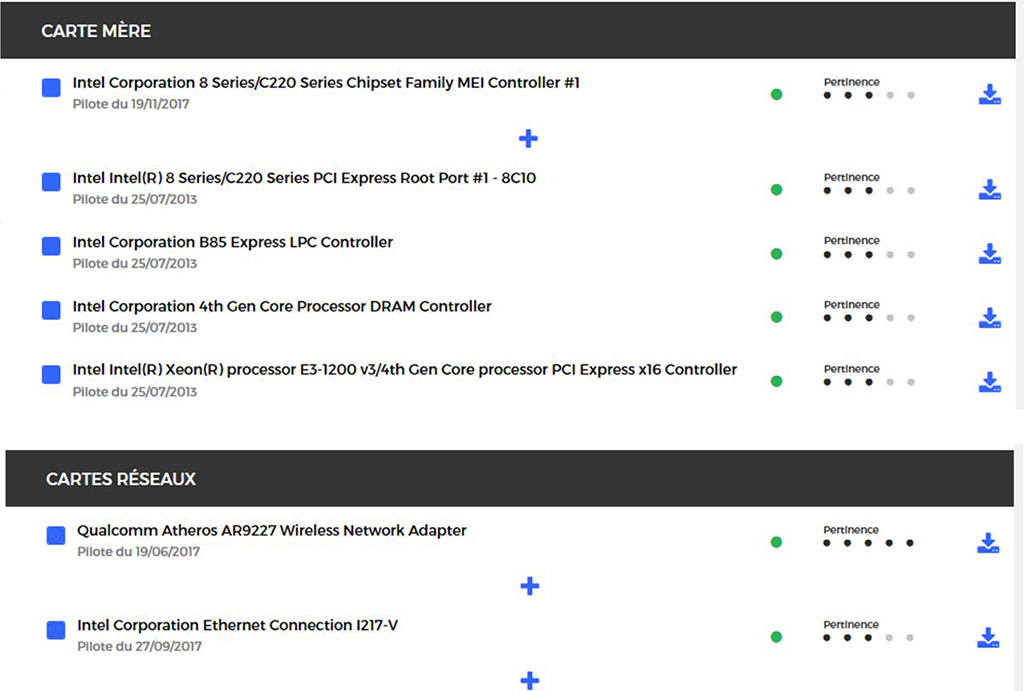Expand plus below Ethernet Connection I217-V
This screenshot has height=691, width=1024.
point(530,681)
